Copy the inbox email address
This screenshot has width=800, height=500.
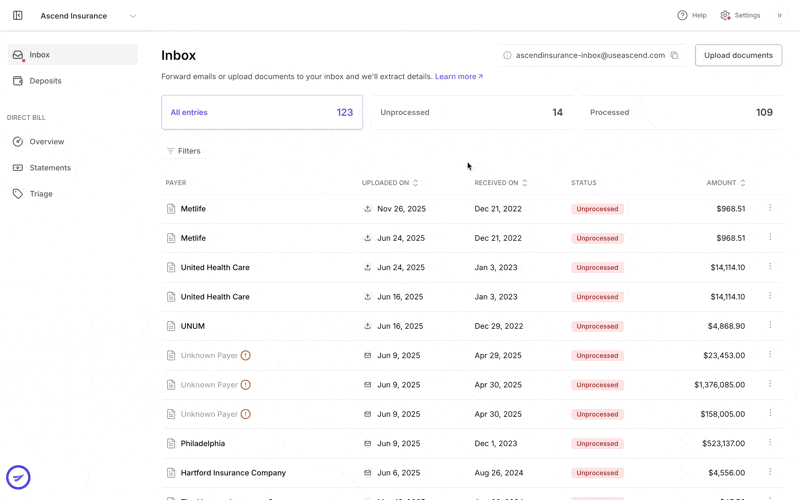[674, 55]
